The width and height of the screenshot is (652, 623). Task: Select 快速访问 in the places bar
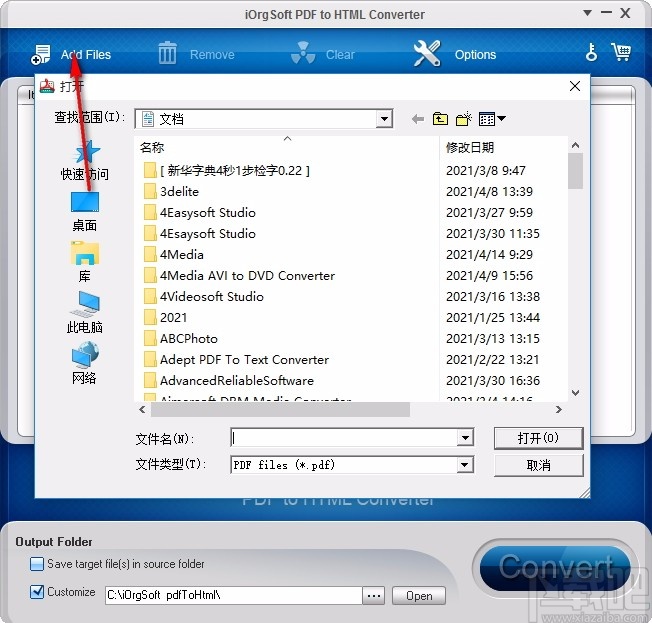85,161
